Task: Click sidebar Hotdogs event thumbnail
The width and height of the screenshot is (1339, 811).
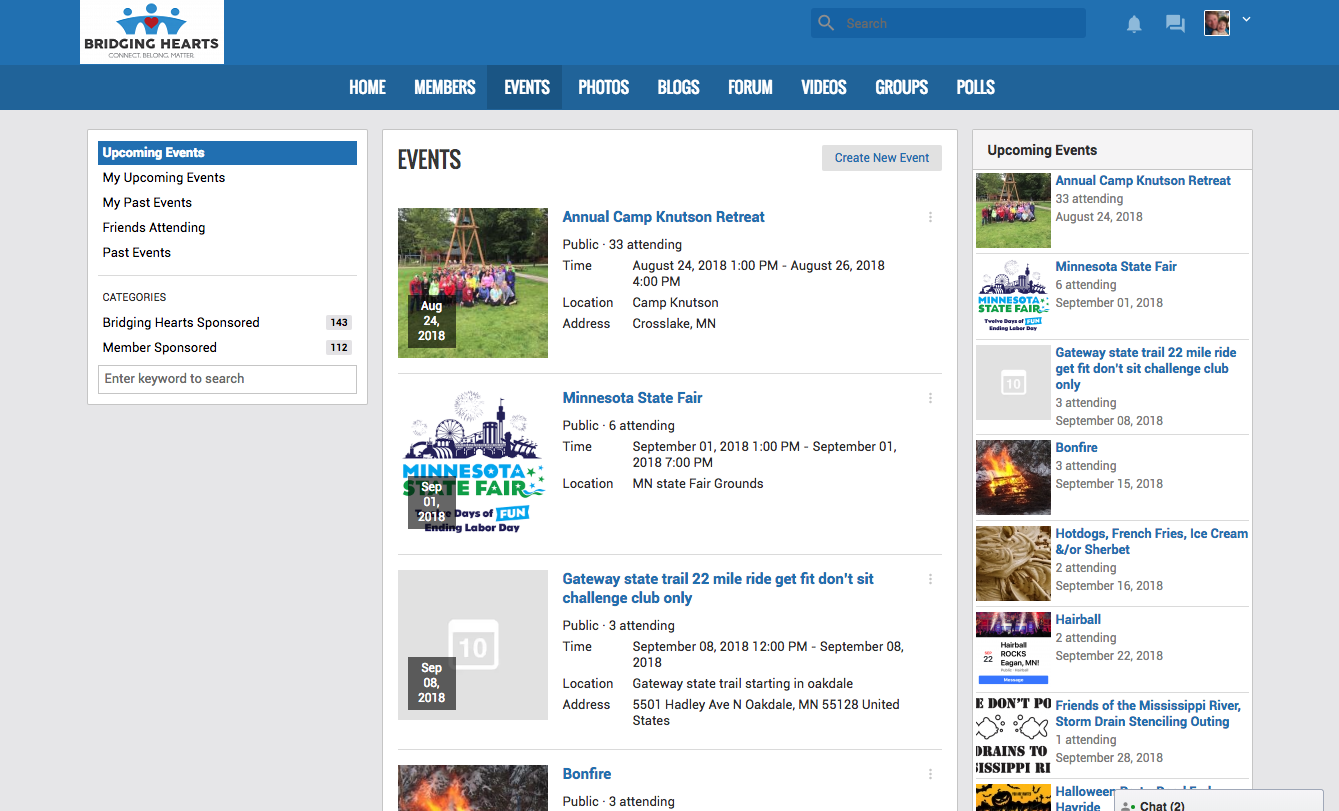Action: point(1013,563)
